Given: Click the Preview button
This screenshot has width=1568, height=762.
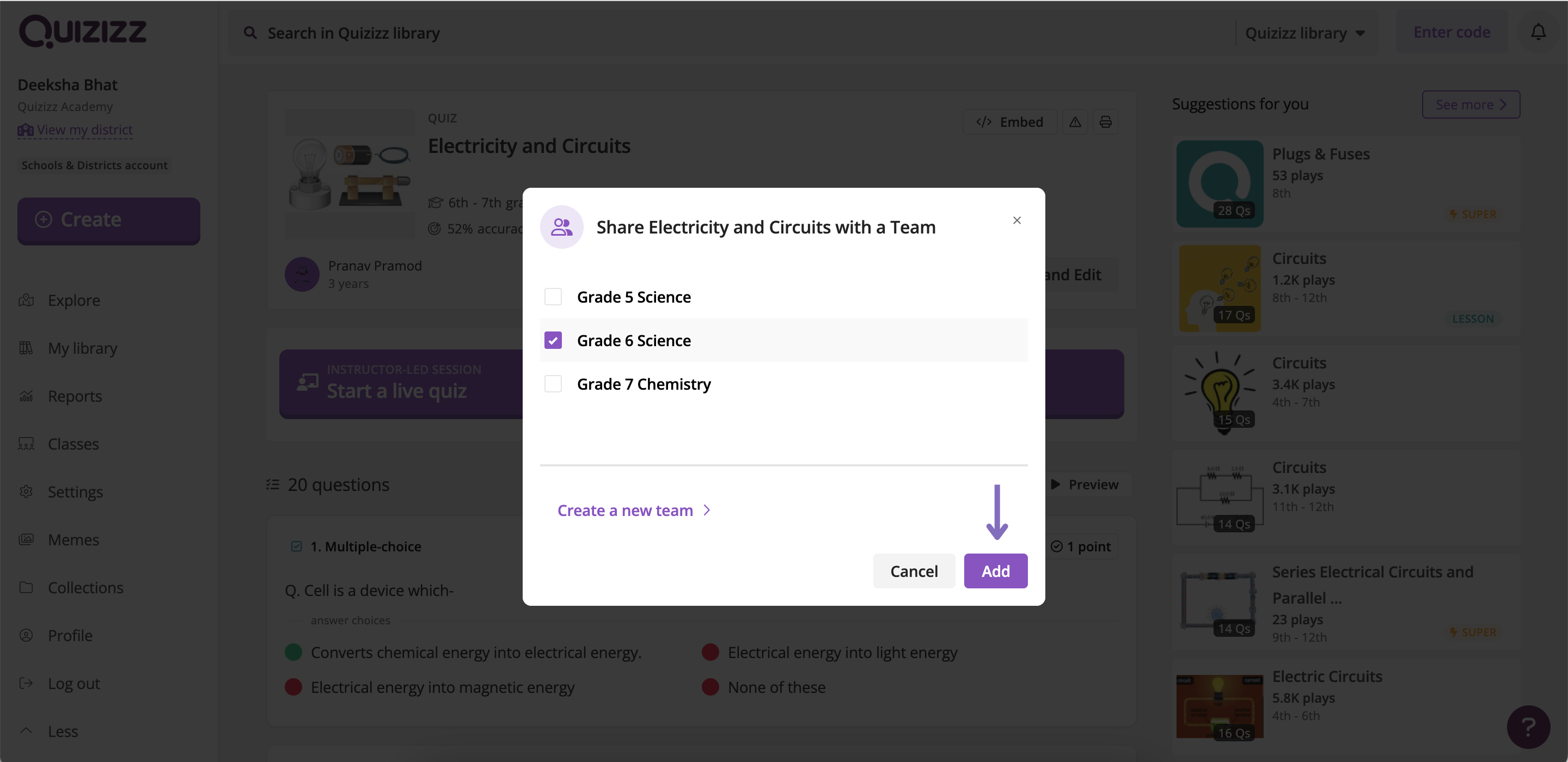Looking at the screenshot, I should [1085, 484].
